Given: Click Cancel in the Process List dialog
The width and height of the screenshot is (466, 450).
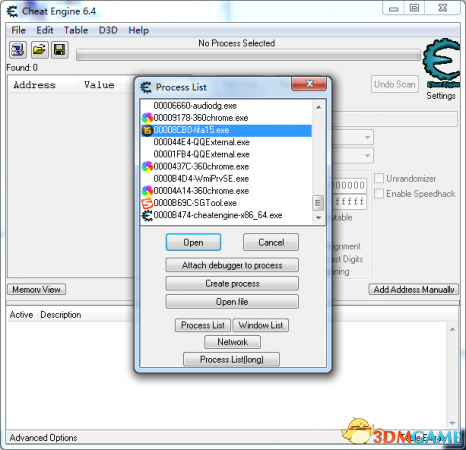Looking at the screenshot, I should click(x=271, y=242).
